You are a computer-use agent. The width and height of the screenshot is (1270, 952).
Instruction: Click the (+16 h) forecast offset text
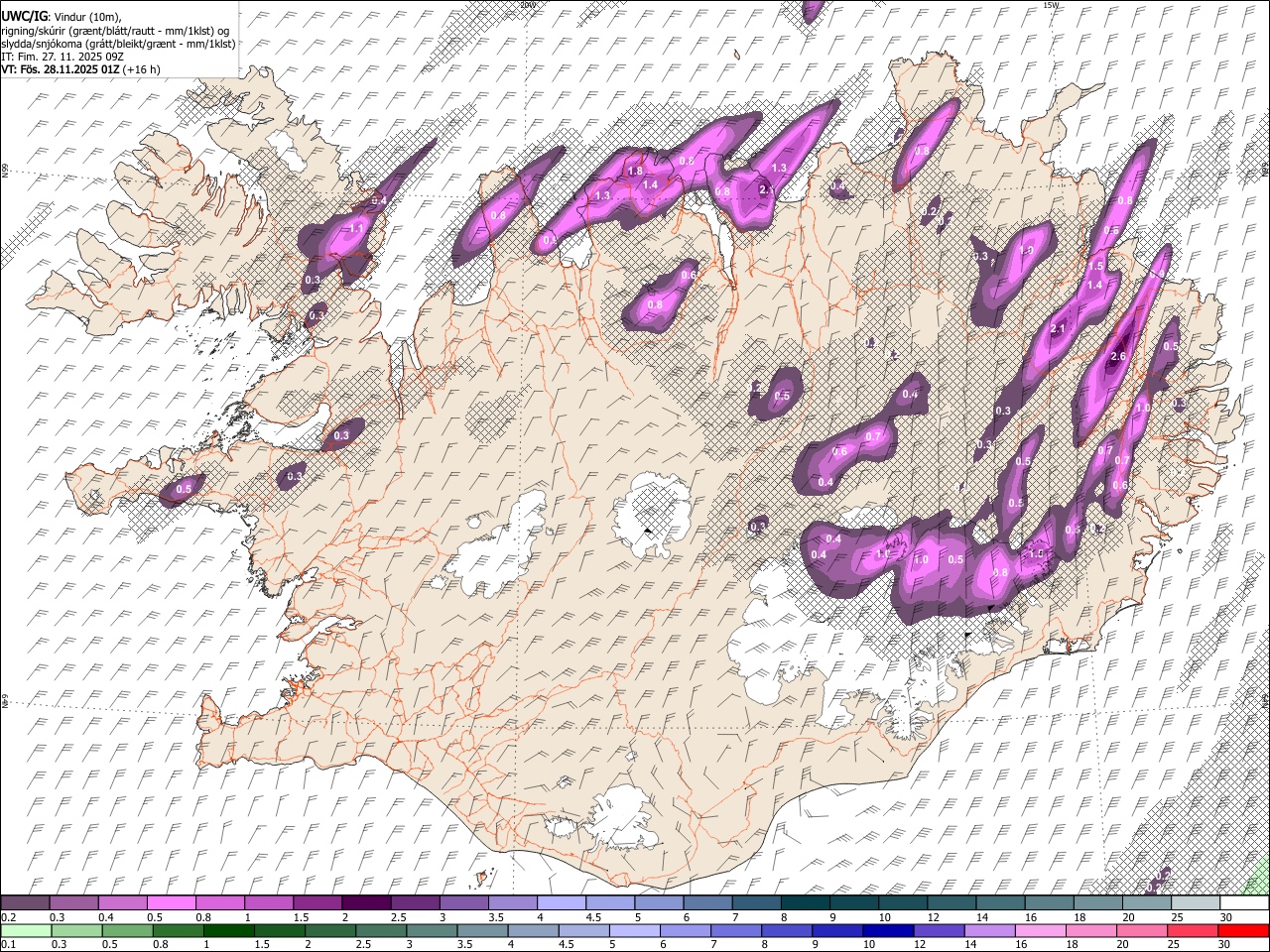click(x=142, y=69)
